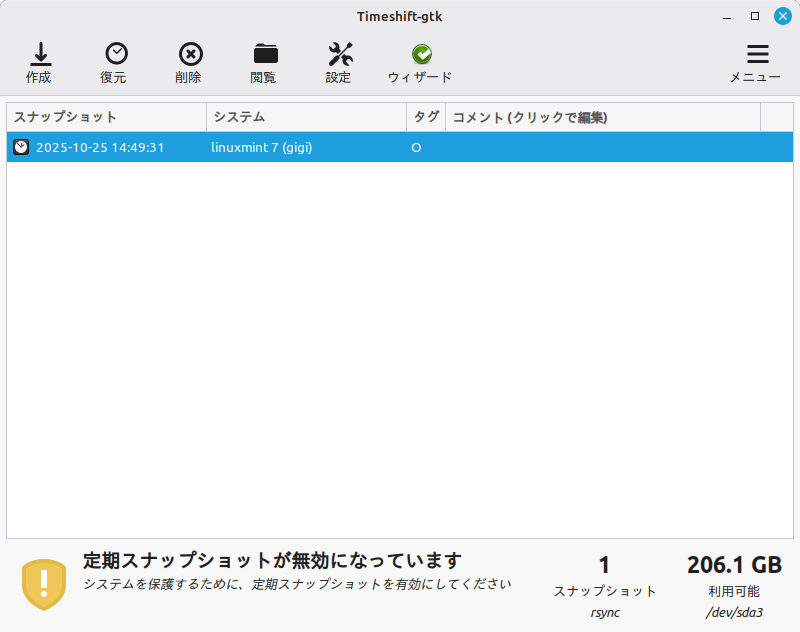This screenshot has height=632, width=800.
Task: Select the 2025-10-25 14:49:31 snapshot
Action: [x=100, y=147]
